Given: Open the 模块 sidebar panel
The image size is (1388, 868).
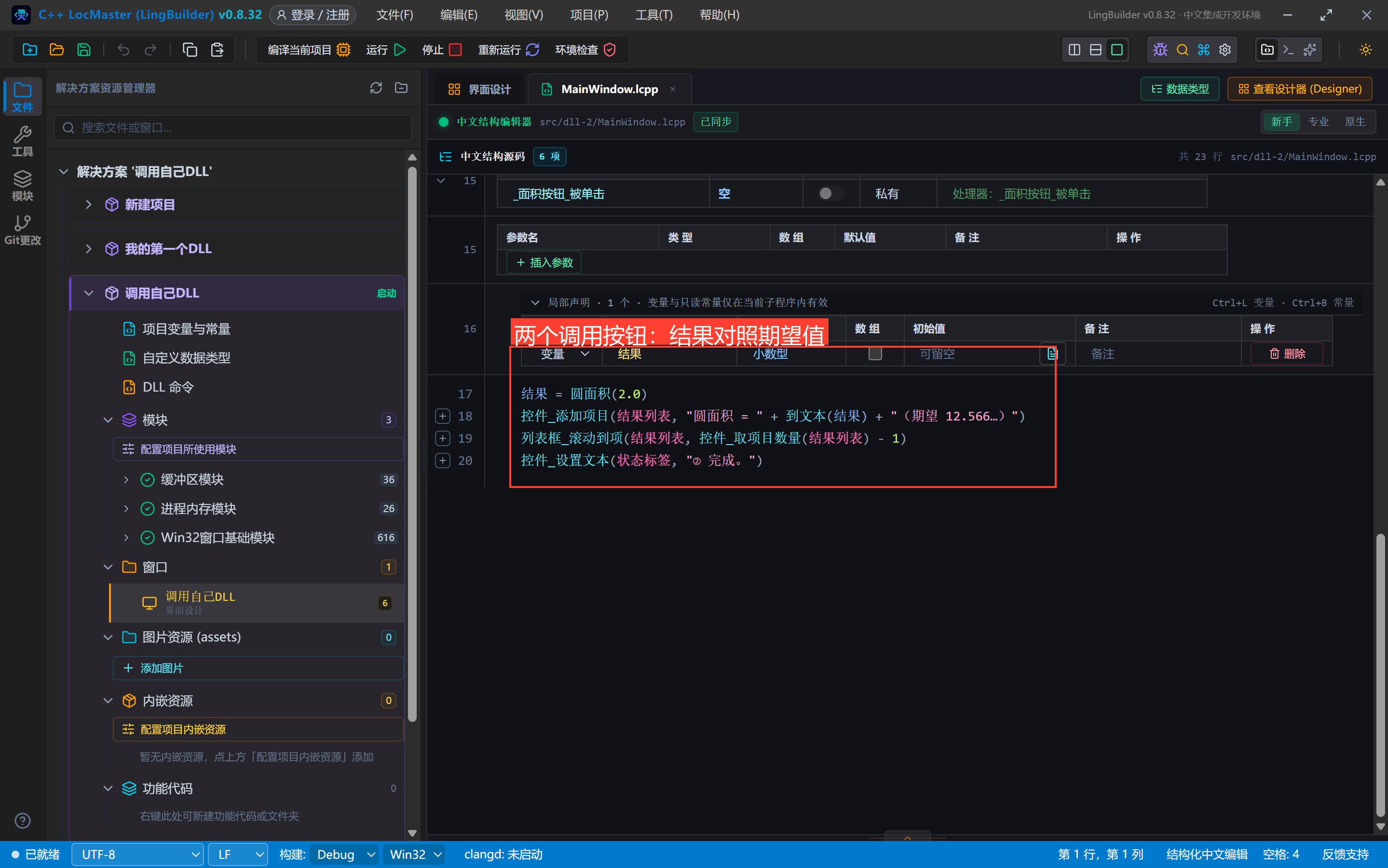Looking at the screenshot, I should tap(22, 185).
